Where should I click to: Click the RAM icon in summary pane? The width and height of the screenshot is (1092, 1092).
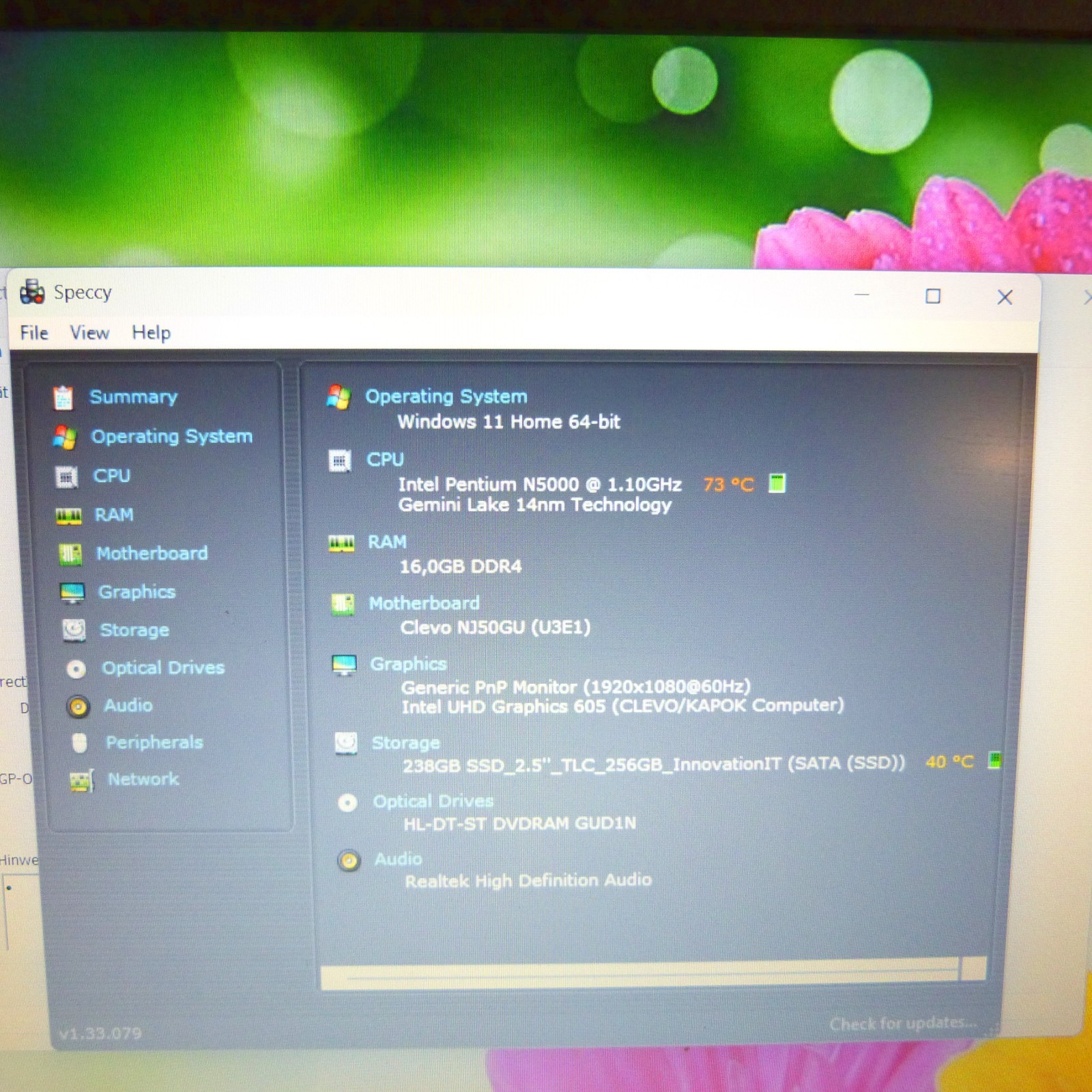pos(341,543)
